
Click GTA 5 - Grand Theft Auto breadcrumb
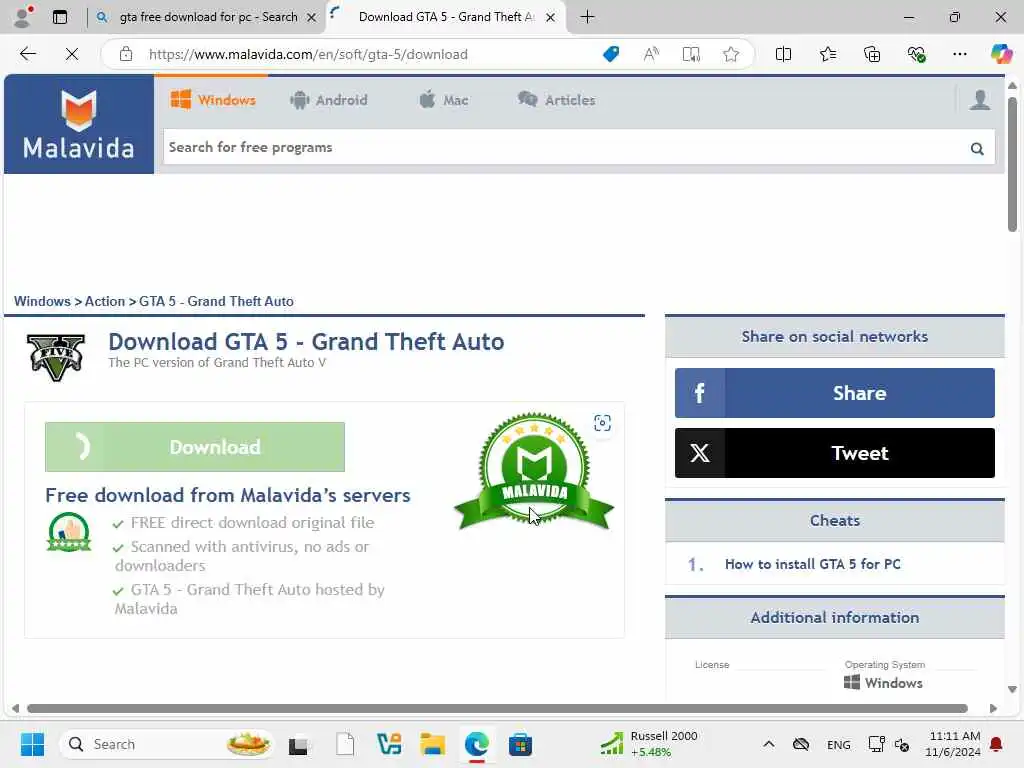click(216, 301)
